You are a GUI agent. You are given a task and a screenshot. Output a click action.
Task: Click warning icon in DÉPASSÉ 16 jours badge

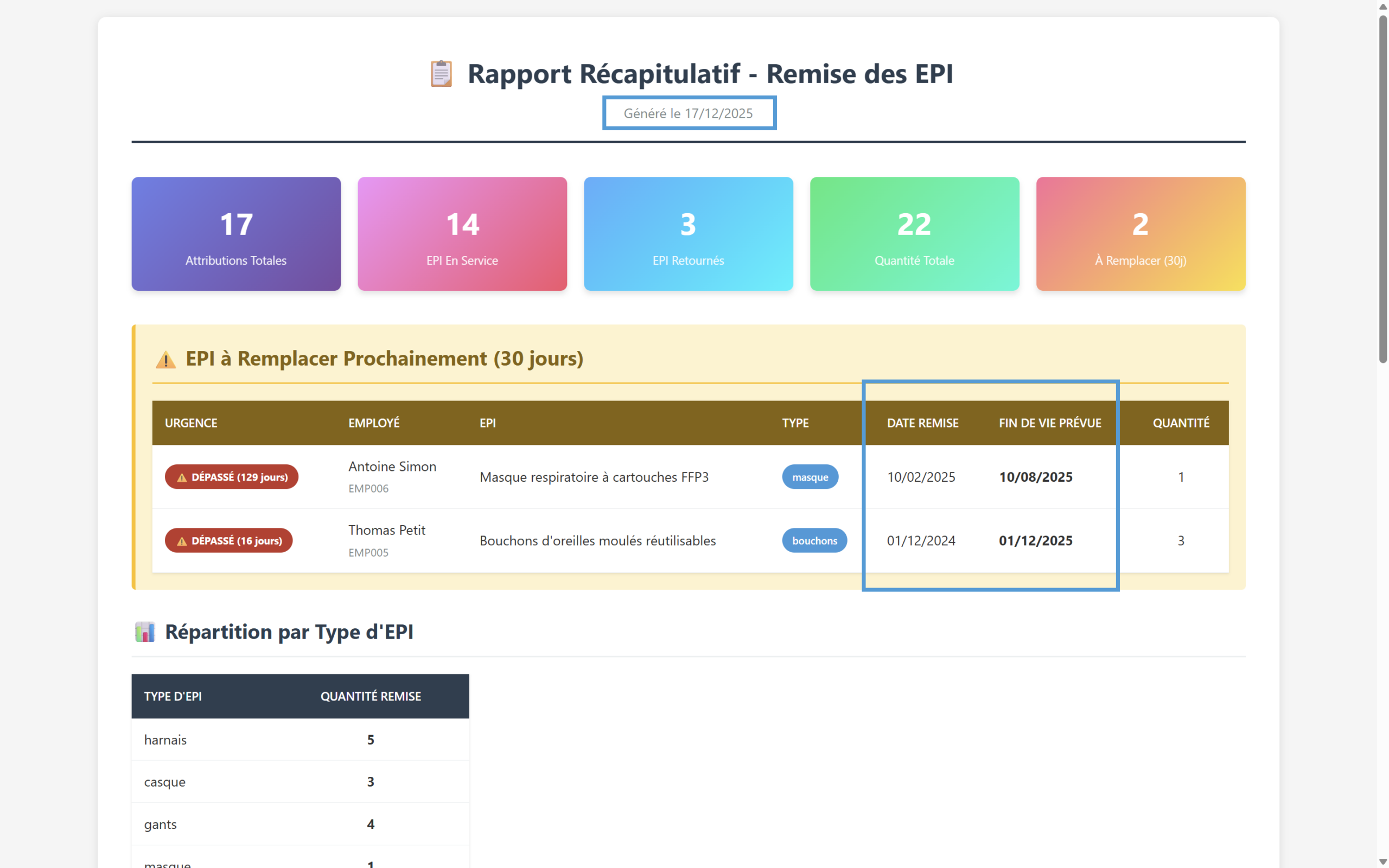point(182,541)
